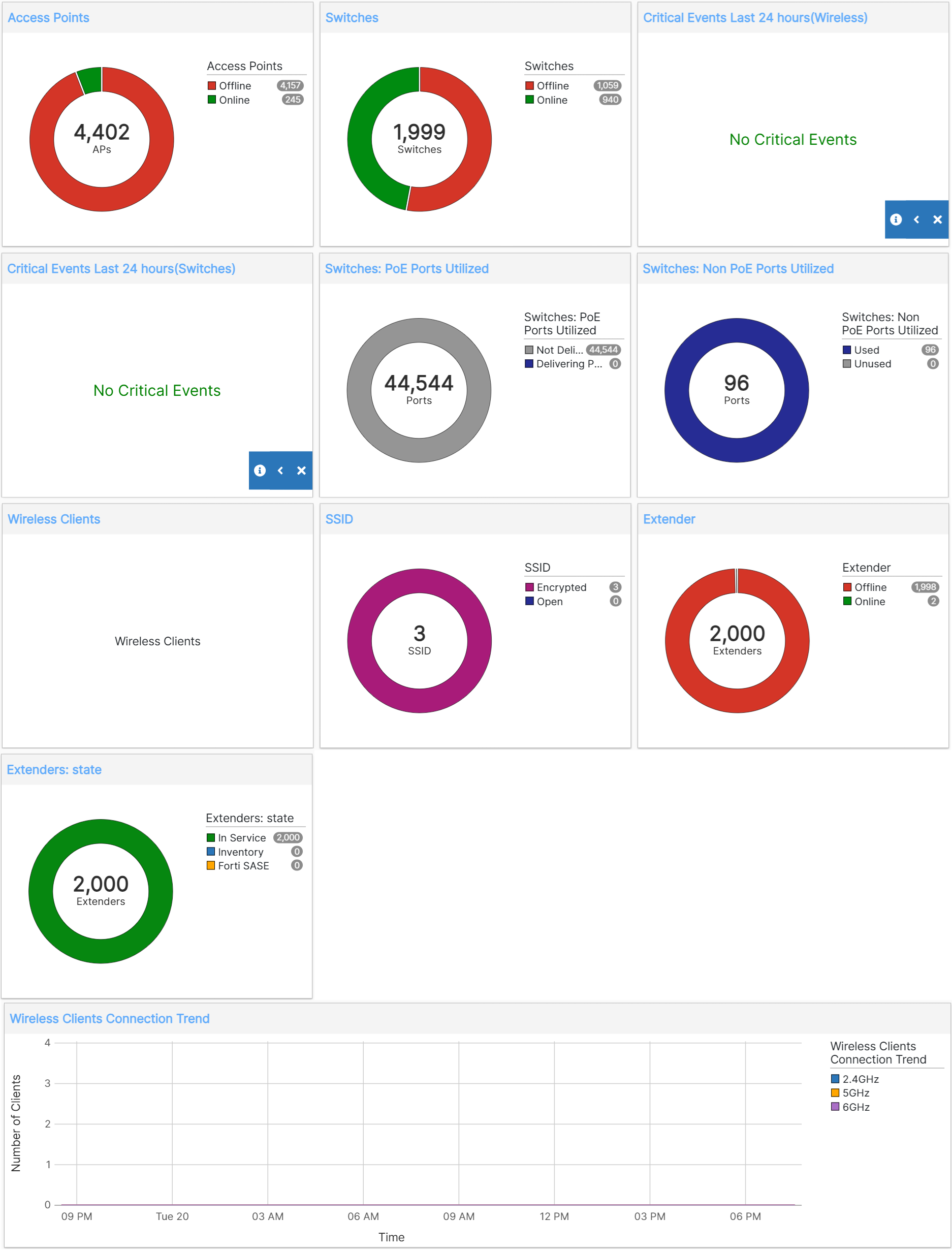Click the 4,157 Offline count badge for Access Points
This screenshot has width=952, height=1251.
(x=291, y=85)
